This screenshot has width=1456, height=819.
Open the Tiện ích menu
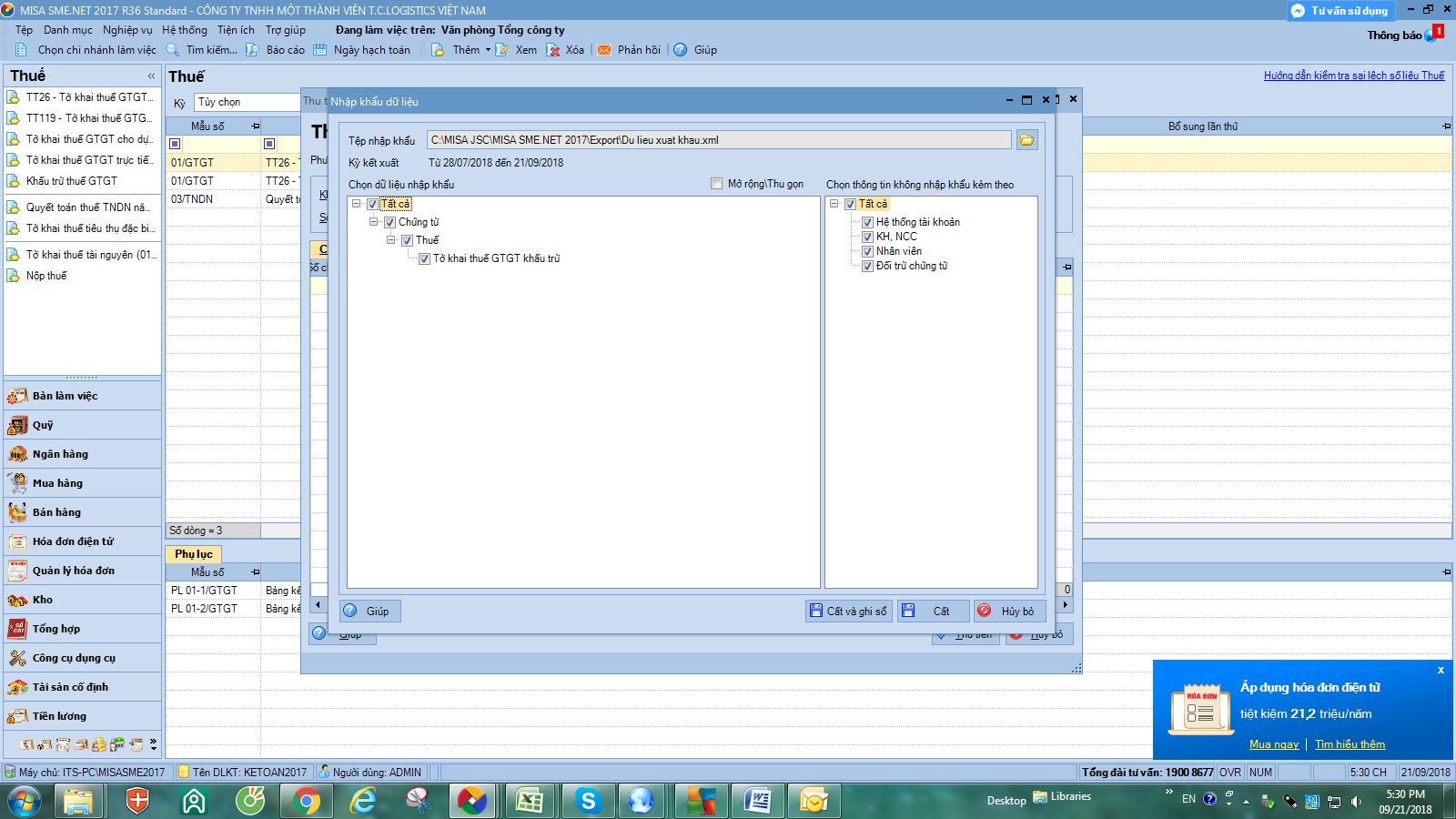pos(236,30)
